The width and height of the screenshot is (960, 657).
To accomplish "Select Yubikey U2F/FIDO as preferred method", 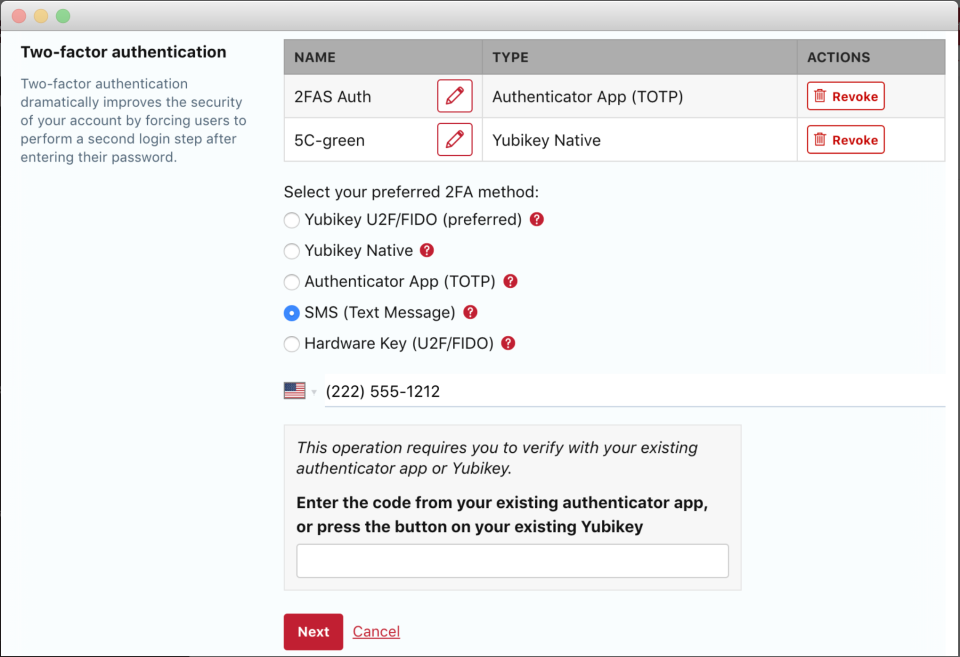I will click(291, 219).
